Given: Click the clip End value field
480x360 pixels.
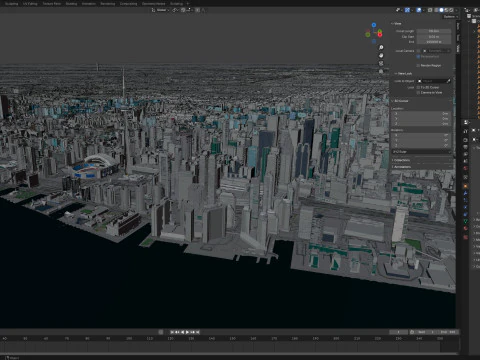Looking at the screenshot, I should tap(434, 42).
